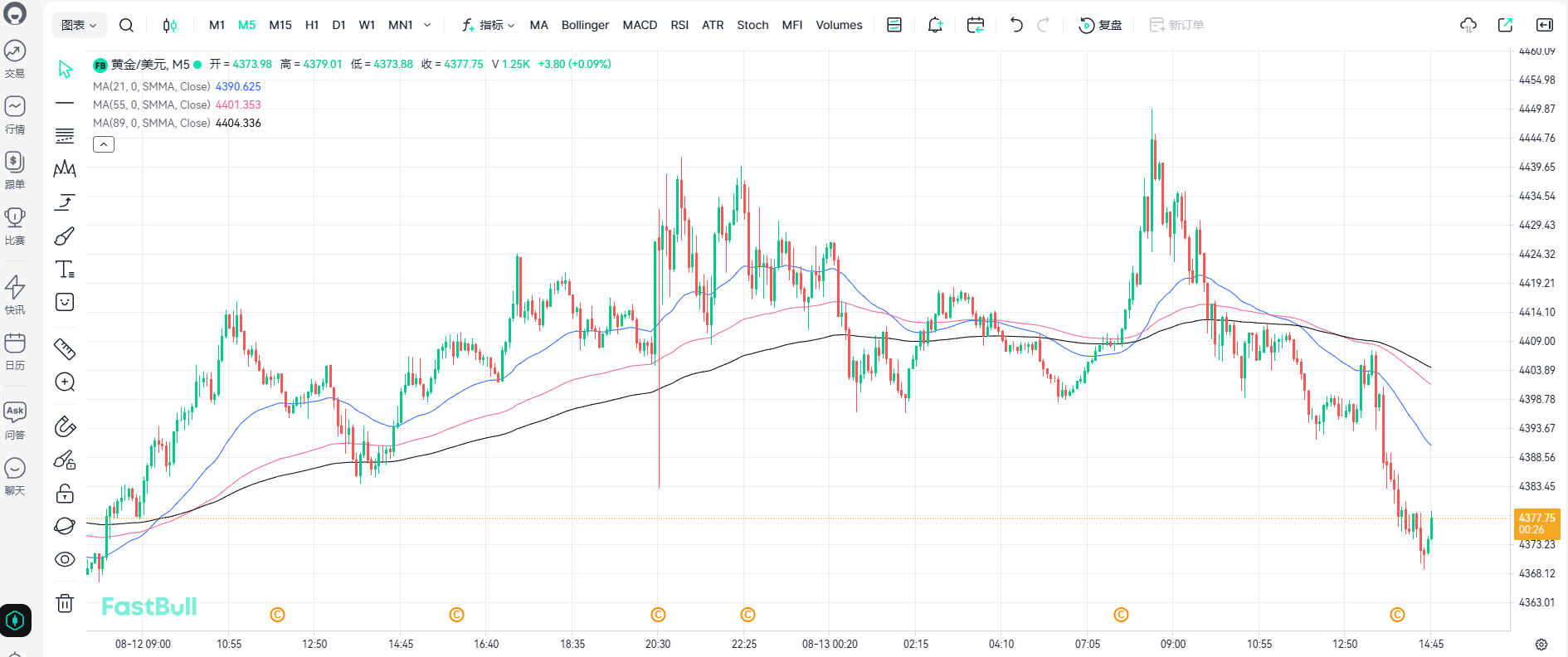Add the Volumes indicator
Image resolution: width=1568 pixels, height=657 pixels.
point(840,25)
